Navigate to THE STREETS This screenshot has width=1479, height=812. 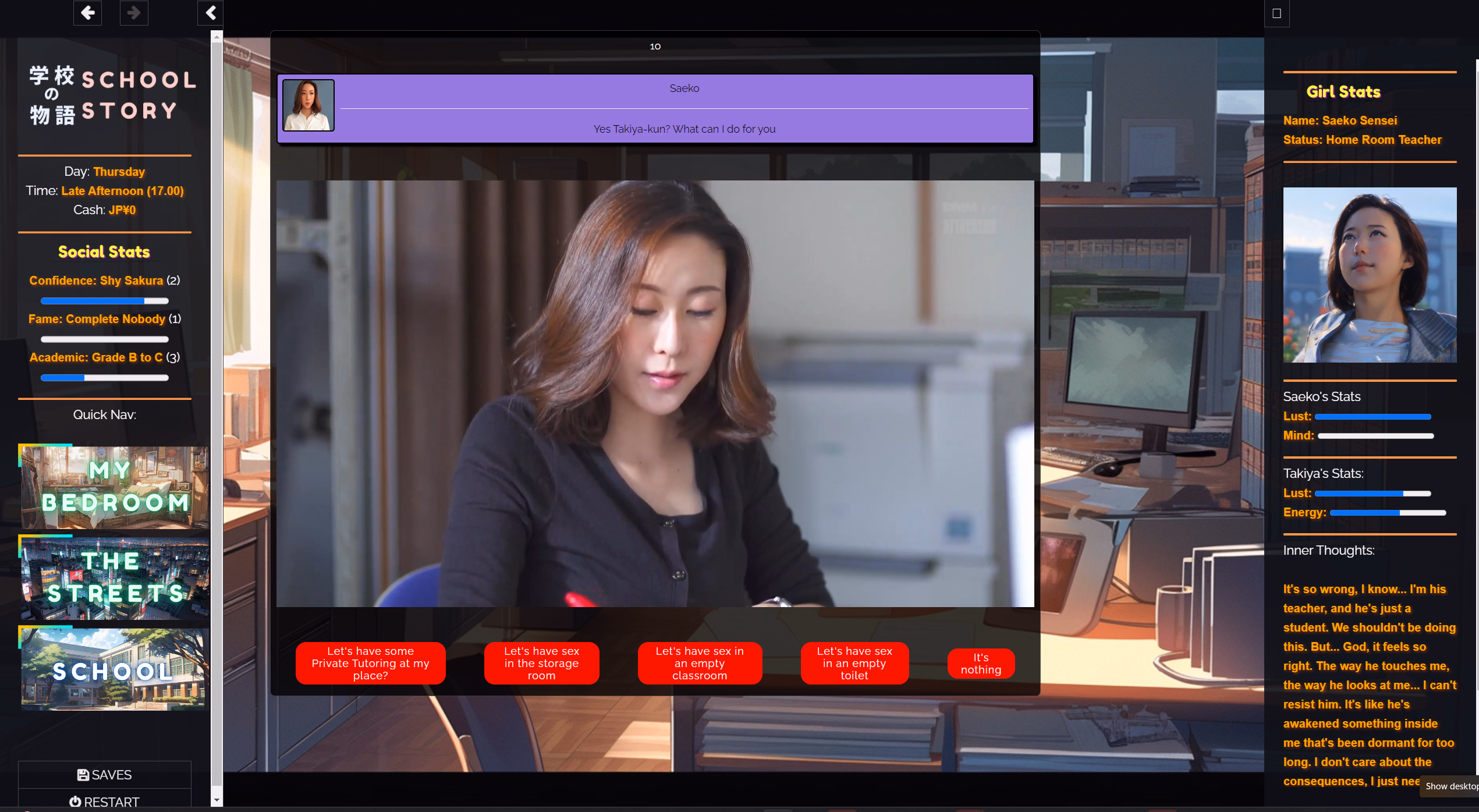click(x=115, y=578)
